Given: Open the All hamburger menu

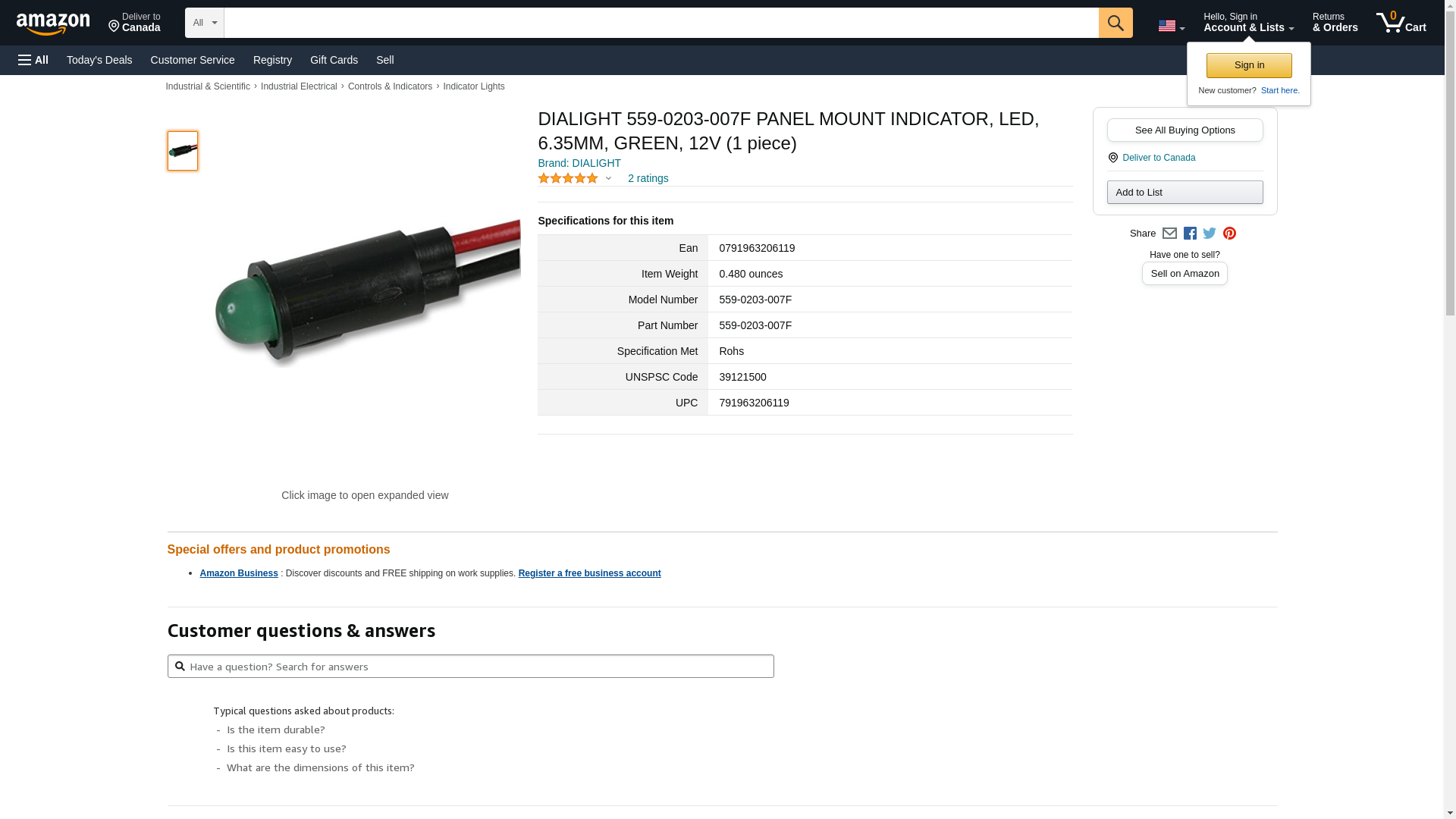Looking at the screenshot, I should click(33, 60).
